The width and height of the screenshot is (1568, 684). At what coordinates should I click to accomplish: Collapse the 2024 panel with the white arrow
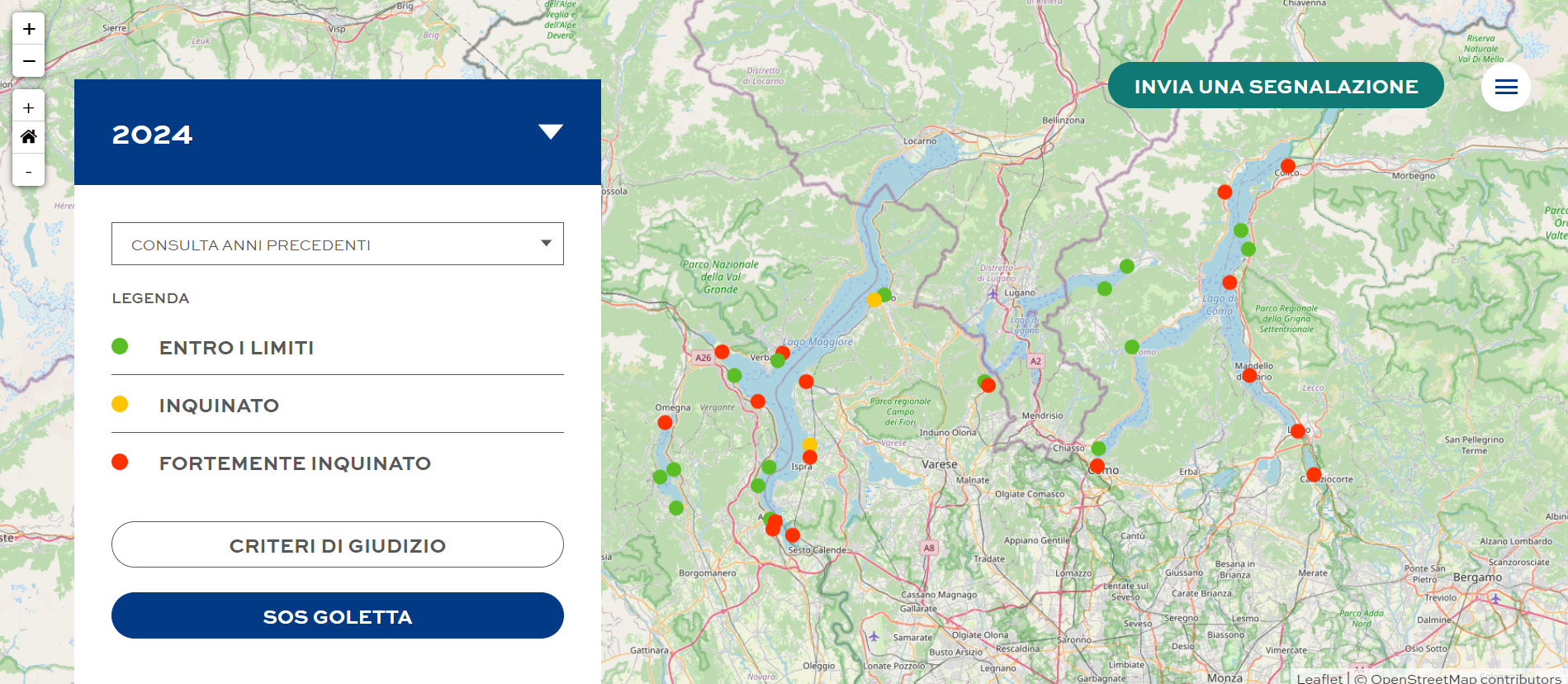tap(550, 132)
